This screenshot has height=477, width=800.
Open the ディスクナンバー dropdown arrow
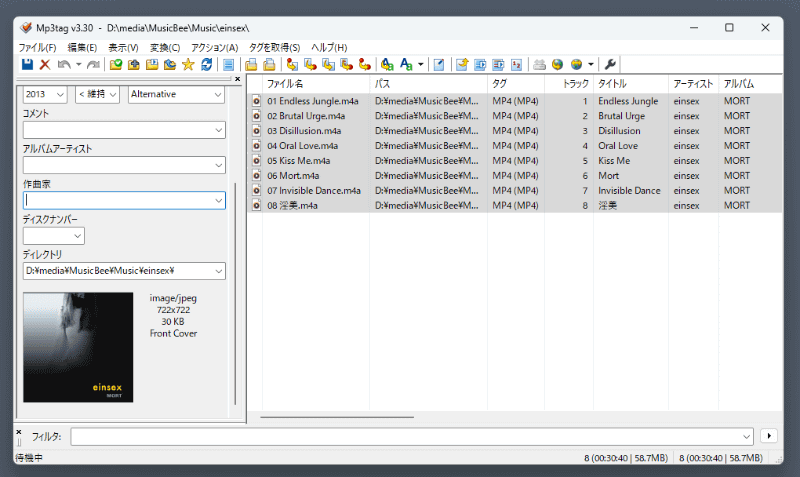(x=78, y=236)
